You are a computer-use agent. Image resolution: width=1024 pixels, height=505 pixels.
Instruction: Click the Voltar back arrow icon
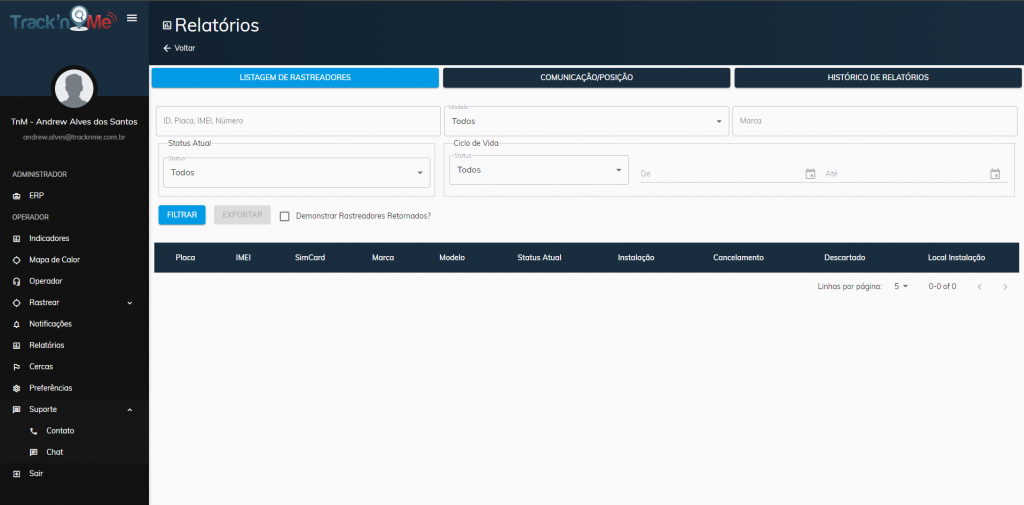(x=167, y=48)
